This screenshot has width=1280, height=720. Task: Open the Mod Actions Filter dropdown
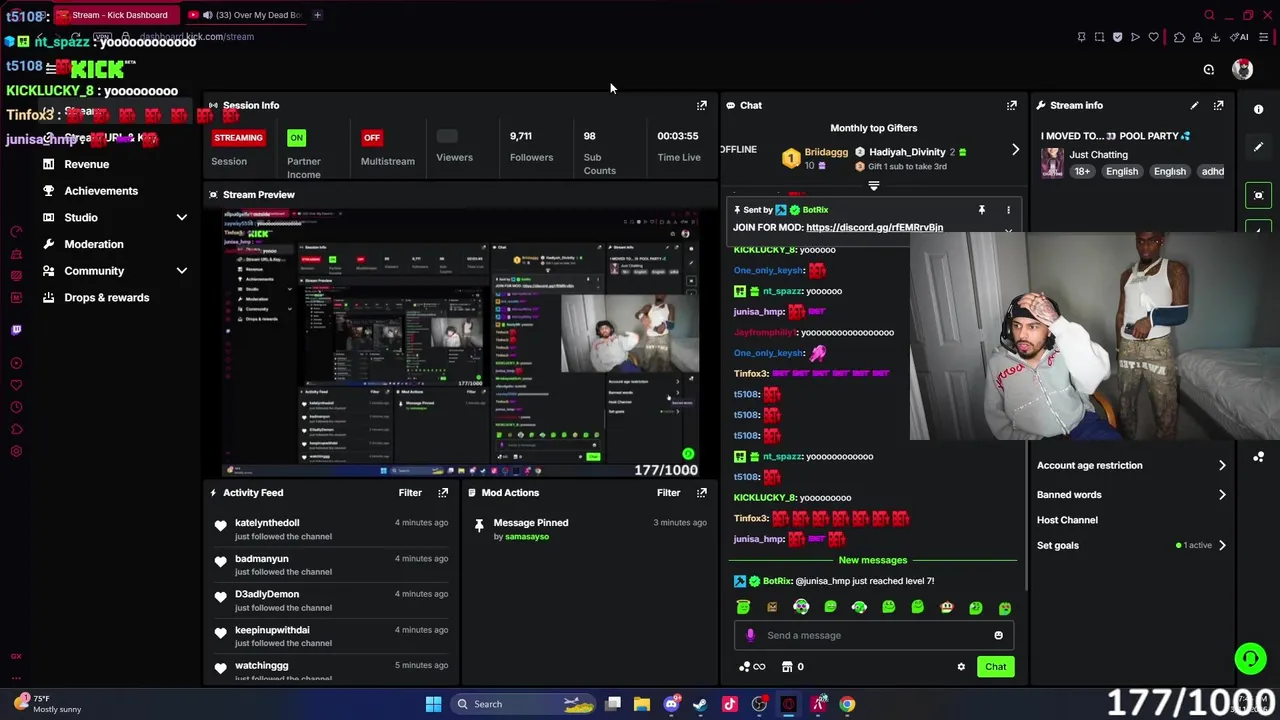(668, 493)
